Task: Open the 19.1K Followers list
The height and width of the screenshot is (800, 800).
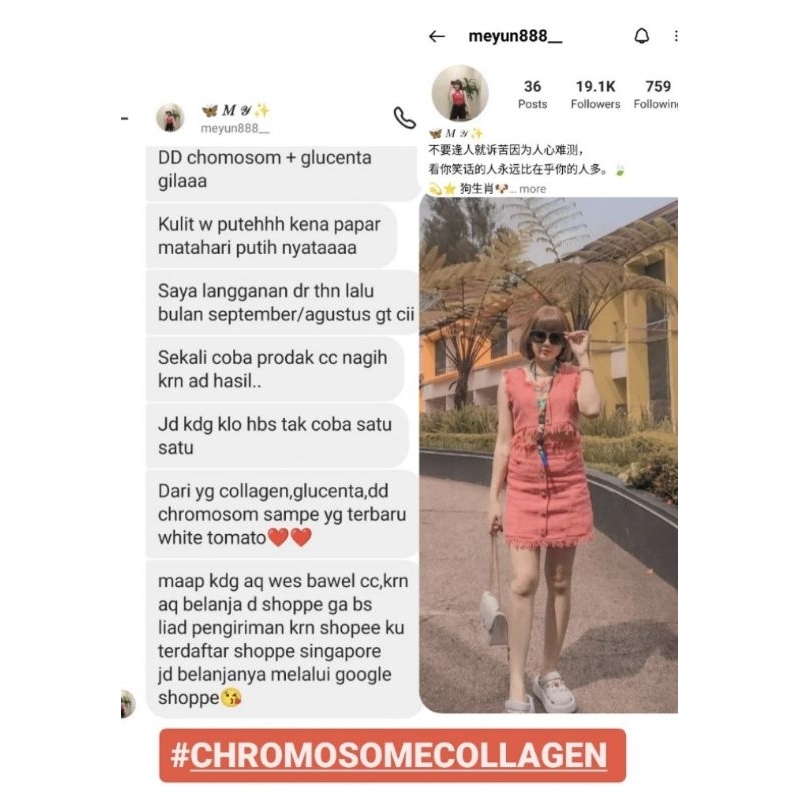Action: pyautogui.click(x=595, y=94)
